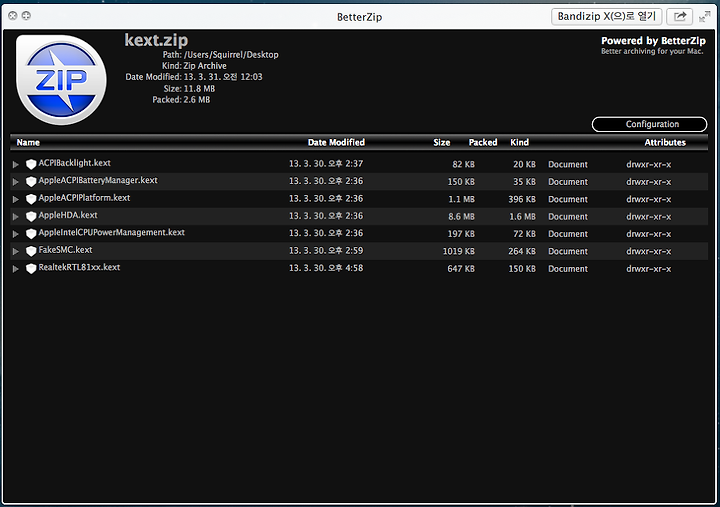This screenshot has width=720, height=507.
Task: Sort by the Name column header
Action: pyautogui.click(x=28, y=142)
